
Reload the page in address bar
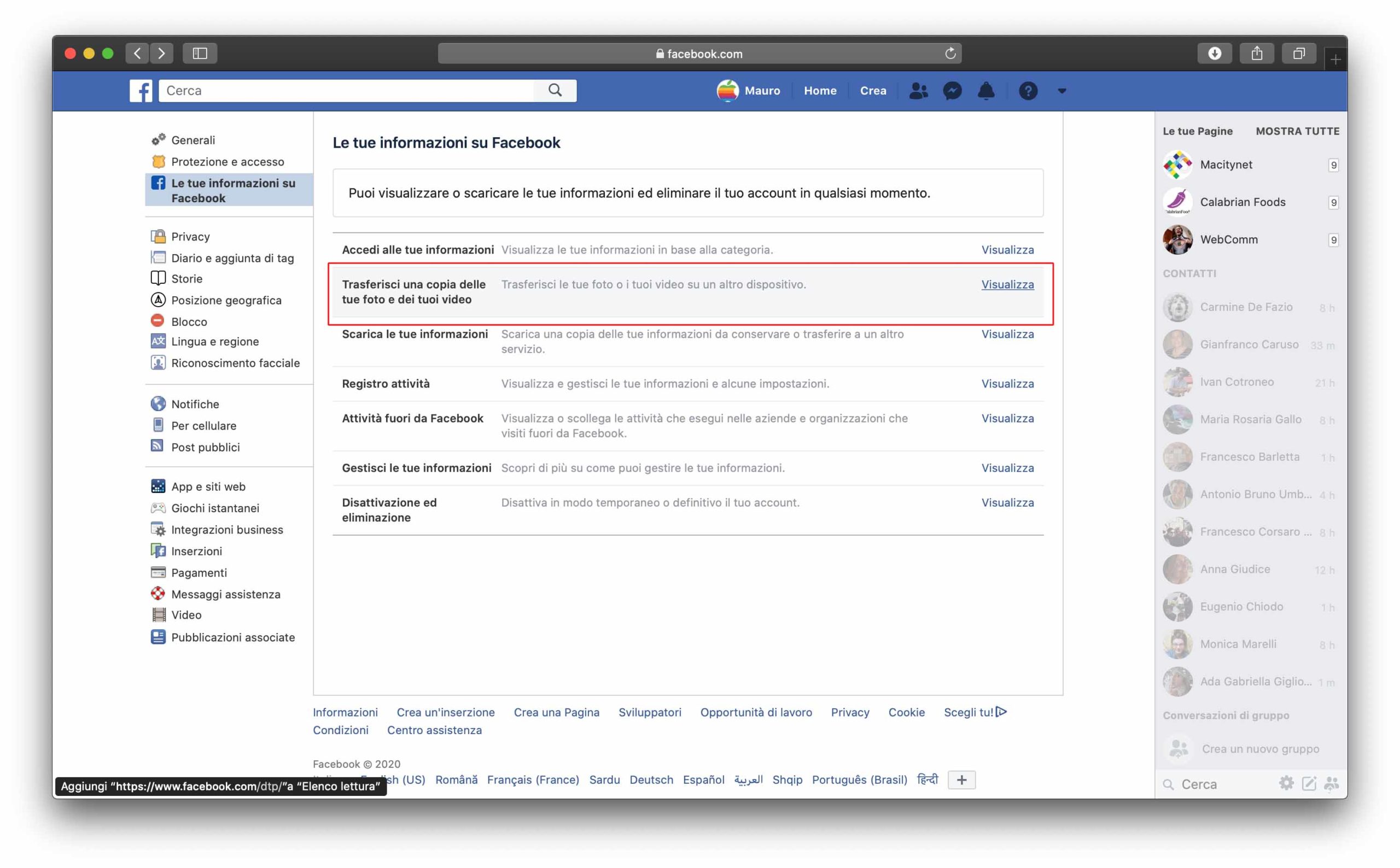950,54
